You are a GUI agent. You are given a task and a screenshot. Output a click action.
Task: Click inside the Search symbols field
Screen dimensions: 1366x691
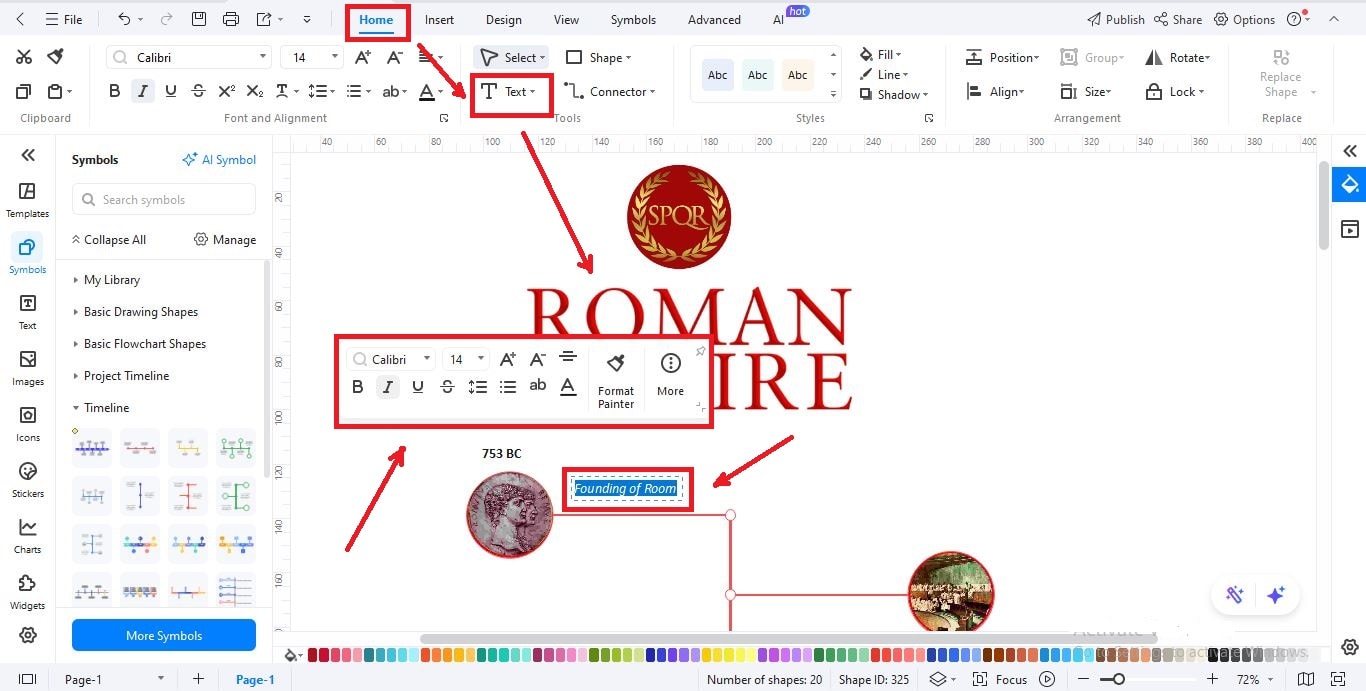(x=163, y=199)
